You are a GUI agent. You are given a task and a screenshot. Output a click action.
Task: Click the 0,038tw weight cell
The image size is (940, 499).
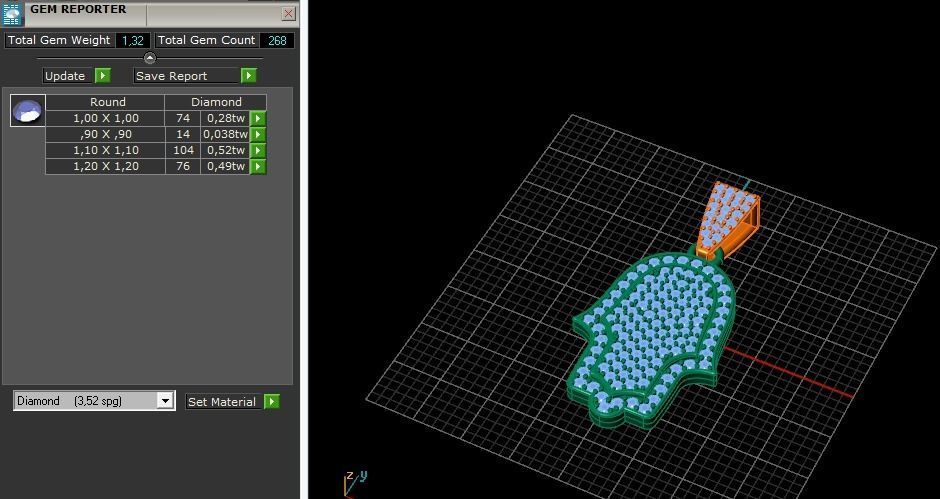225,134
